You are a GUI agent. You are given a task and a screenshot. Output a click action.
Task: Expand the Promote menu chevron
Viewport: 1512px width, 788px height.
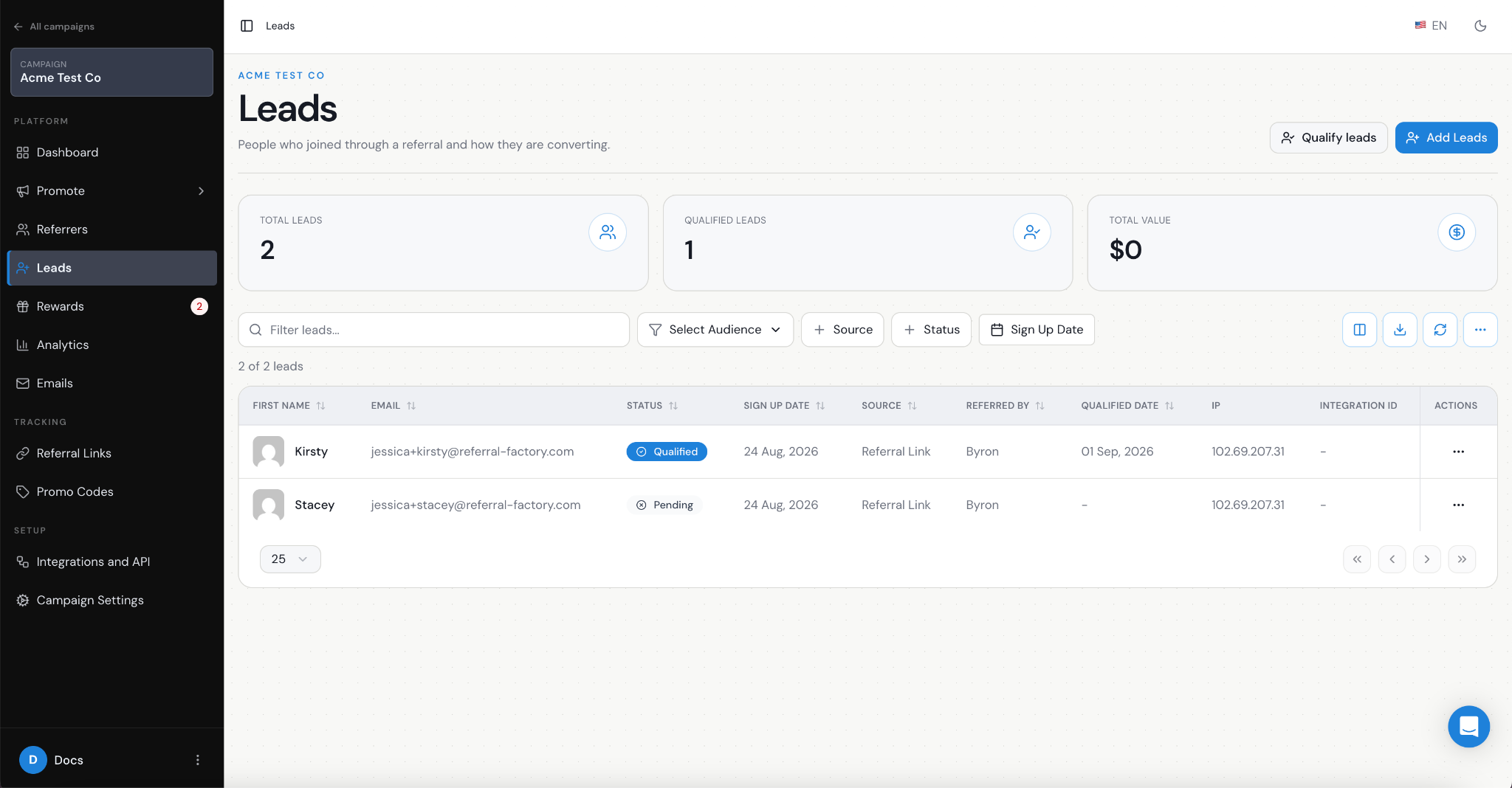click(201, 191)
